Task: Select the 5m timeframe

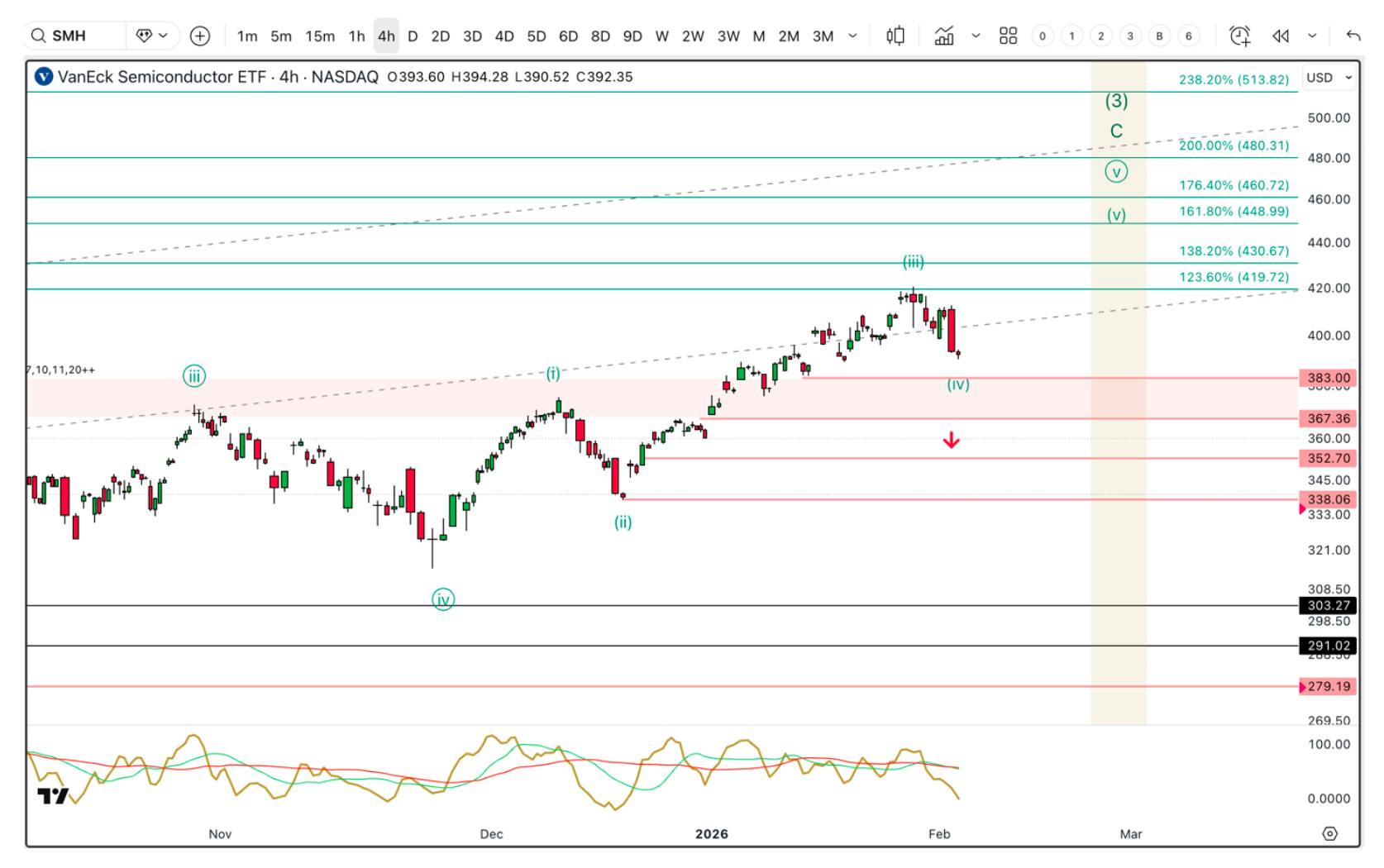Action: [x=281, y=36]
